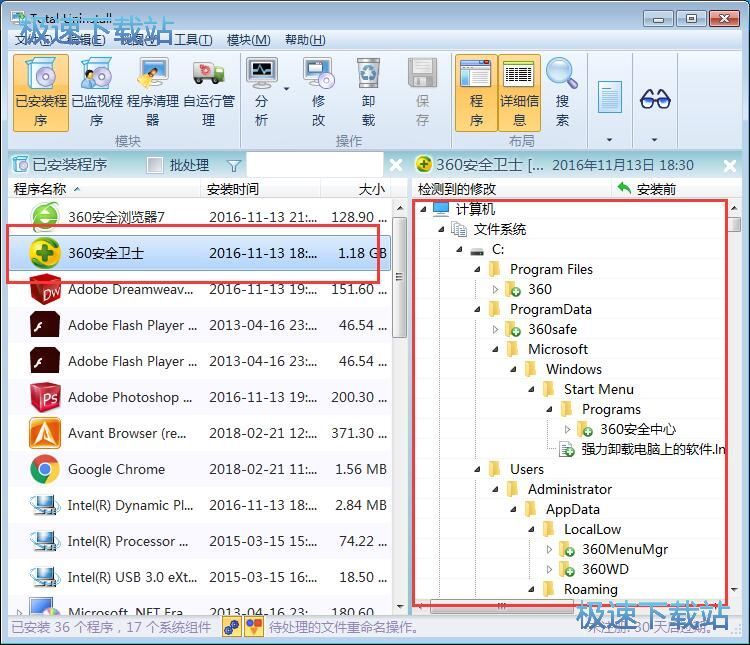This screenshot has width=750, height=645.
Task: Click the 360安全卫士 green plus header icon
Action: click(423, 164)
